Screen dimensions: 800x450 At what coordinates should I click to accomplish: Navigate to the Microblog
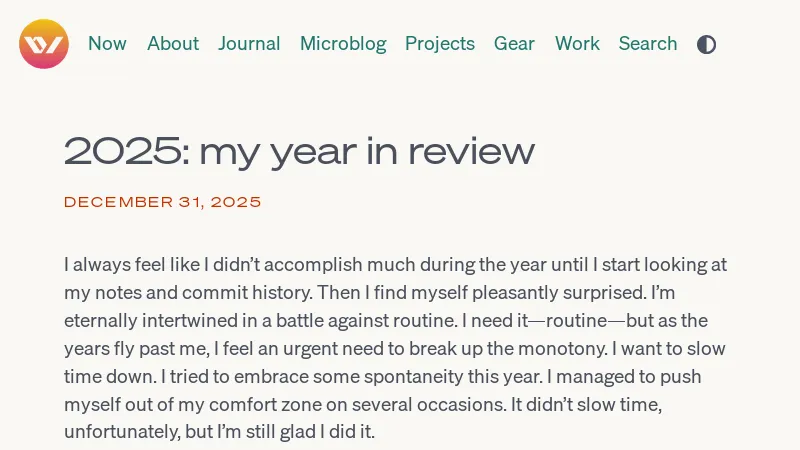(x=343, y=44)
